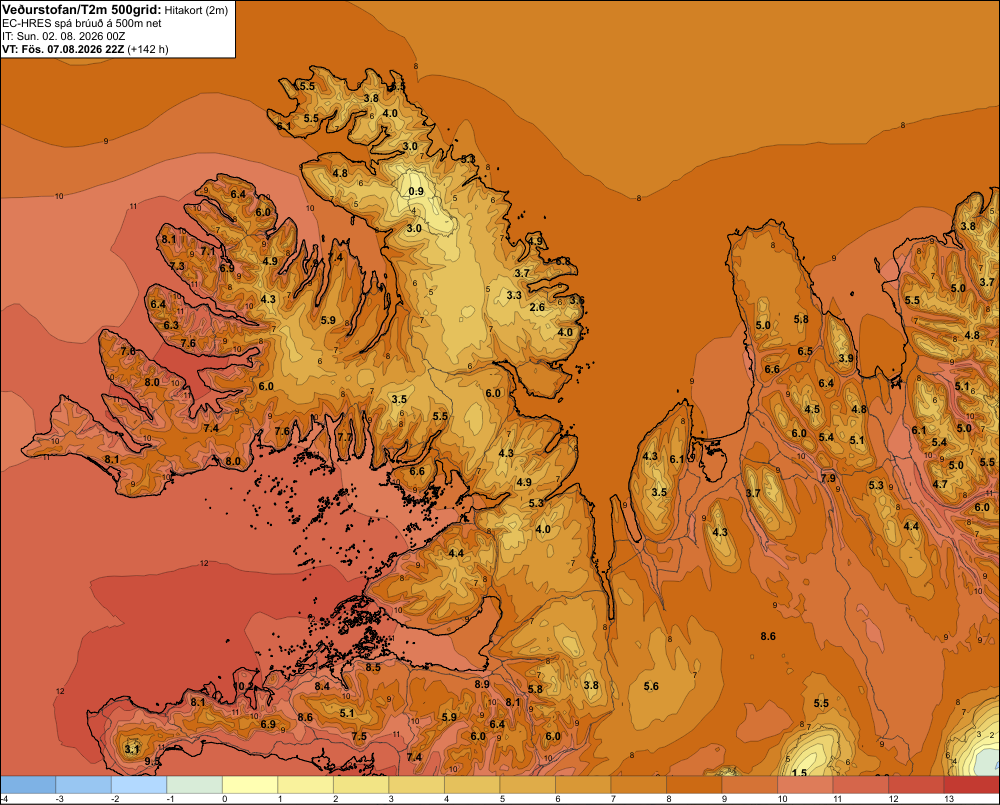Select the valid time line Fös. 07.08.2026 22Z
The width and height of the screenshot is (1000, 805).
[73, 49]
